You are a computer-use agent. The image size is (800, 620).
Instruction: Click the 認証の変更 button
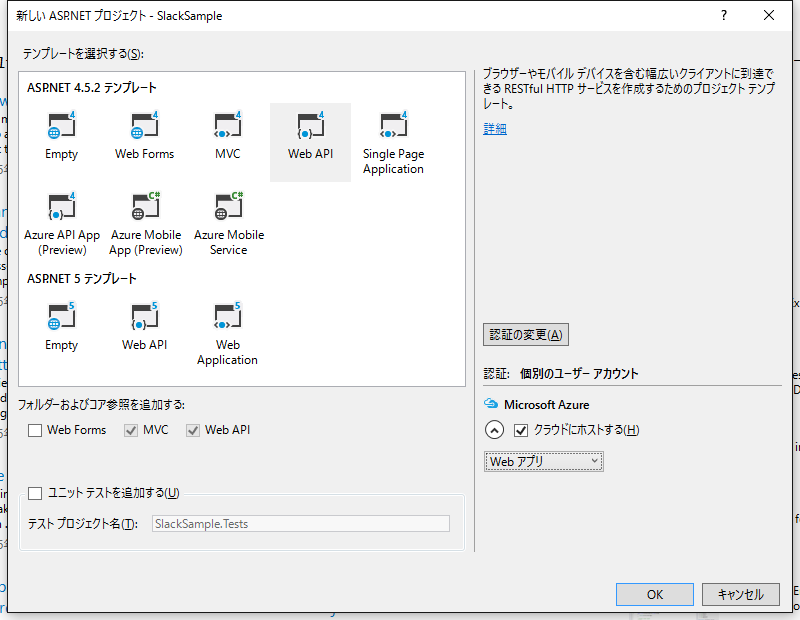click(x=526, y=335)
